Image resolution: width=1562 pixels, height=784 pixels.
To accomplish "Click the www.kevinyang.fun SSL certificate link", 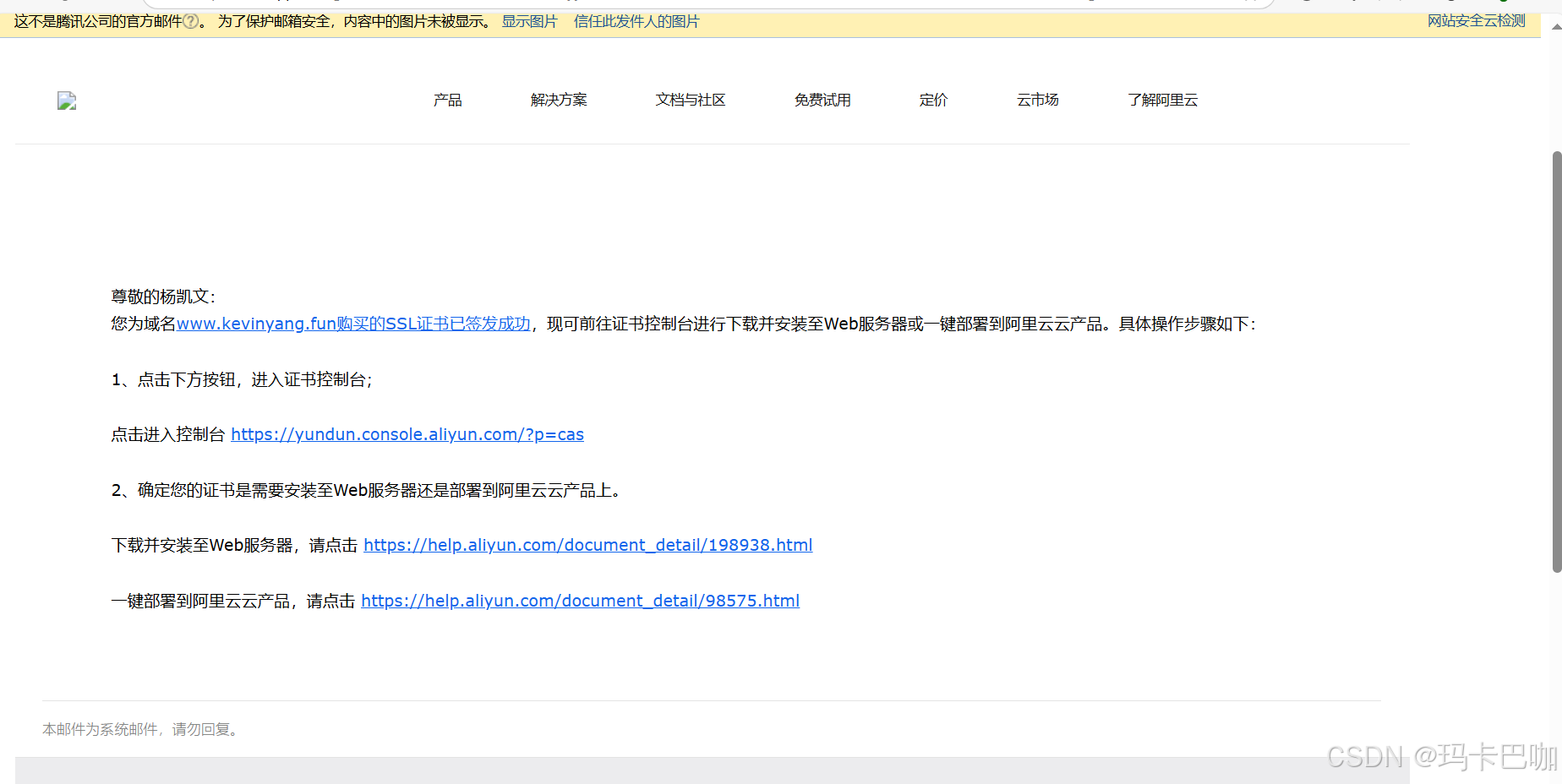I will 353,324.
